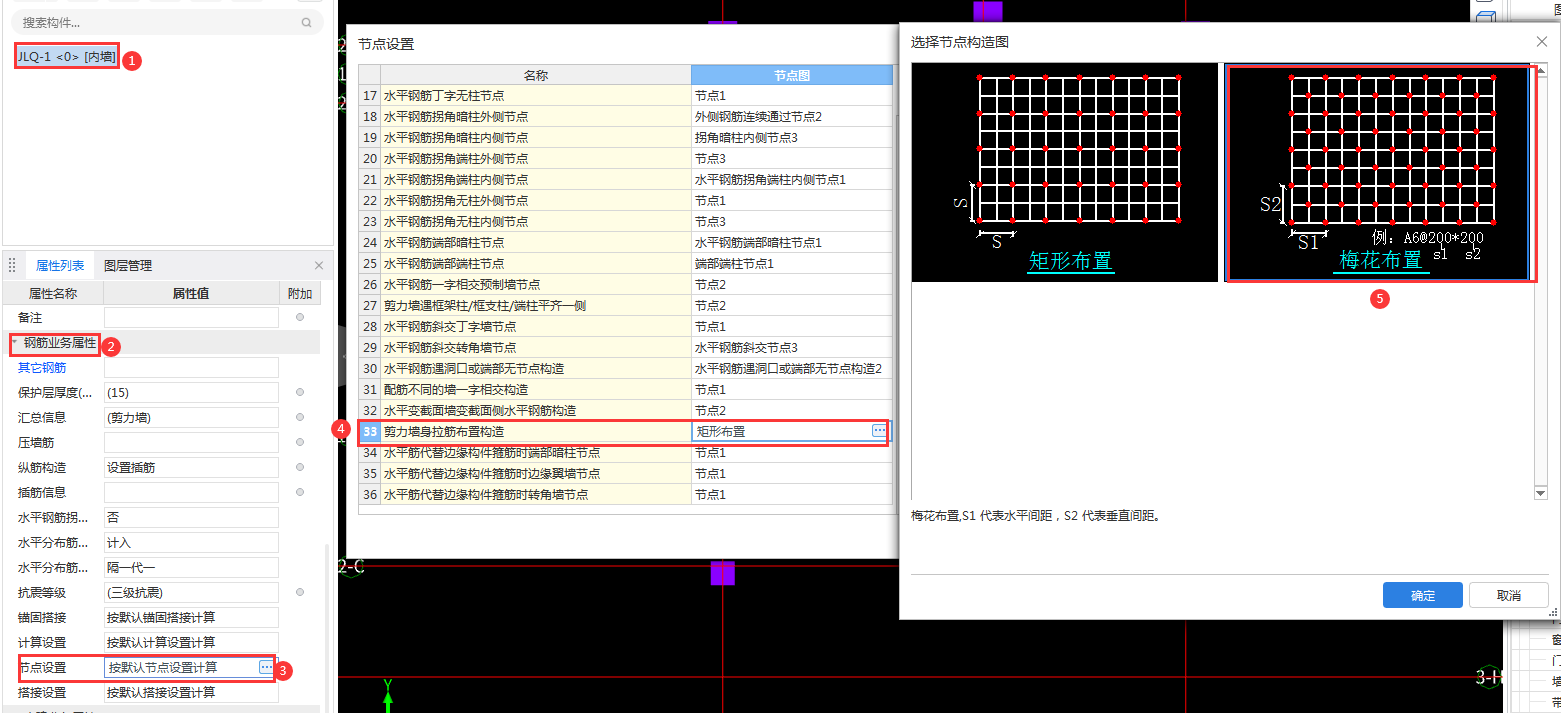Click 保护层厚度 value (15)
Screen dimensions: 1561x713
191,392
